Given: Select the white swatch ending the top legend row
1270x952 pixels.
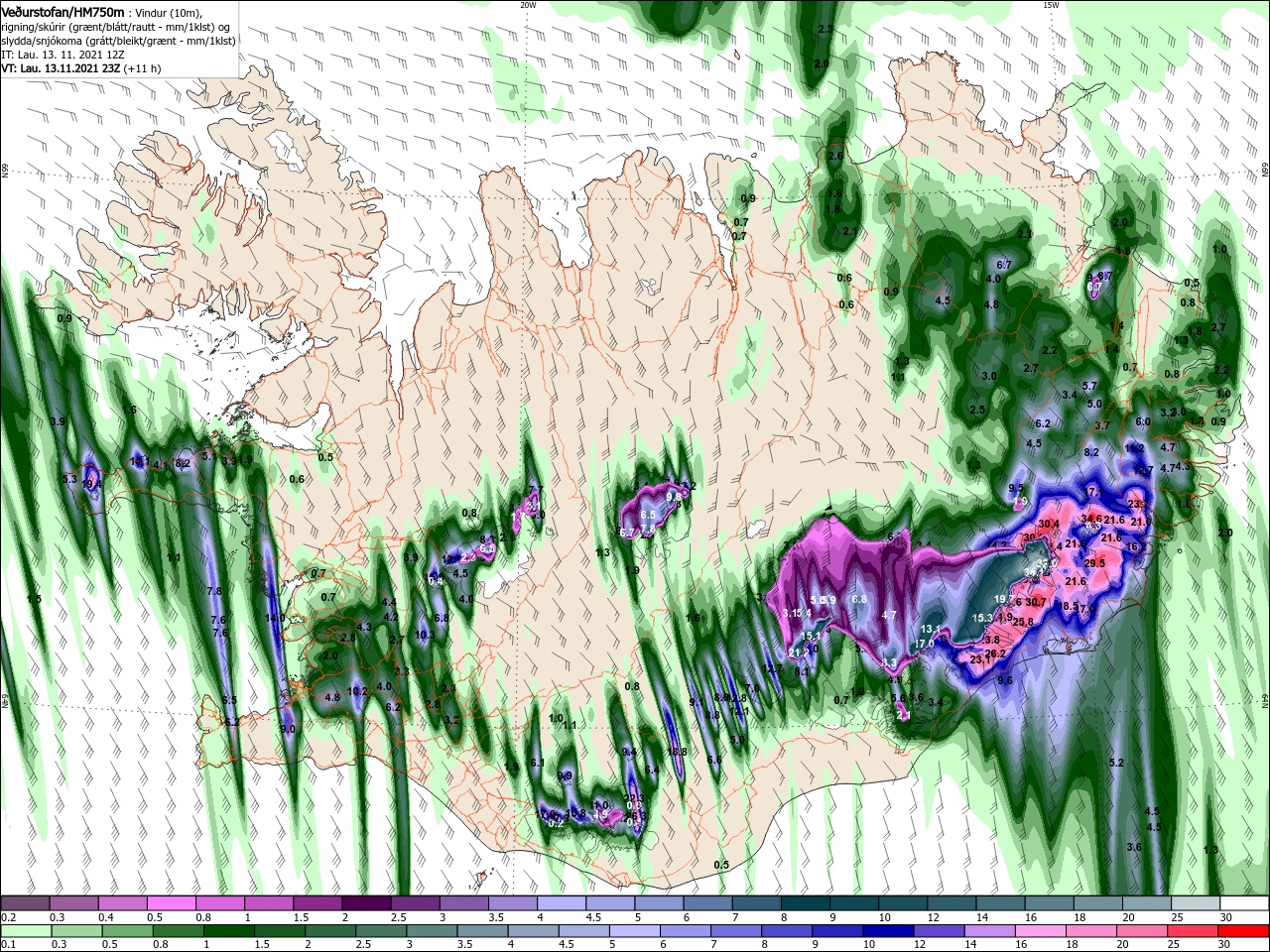Looking at the screenshot, I should (x=1243, y=903).
